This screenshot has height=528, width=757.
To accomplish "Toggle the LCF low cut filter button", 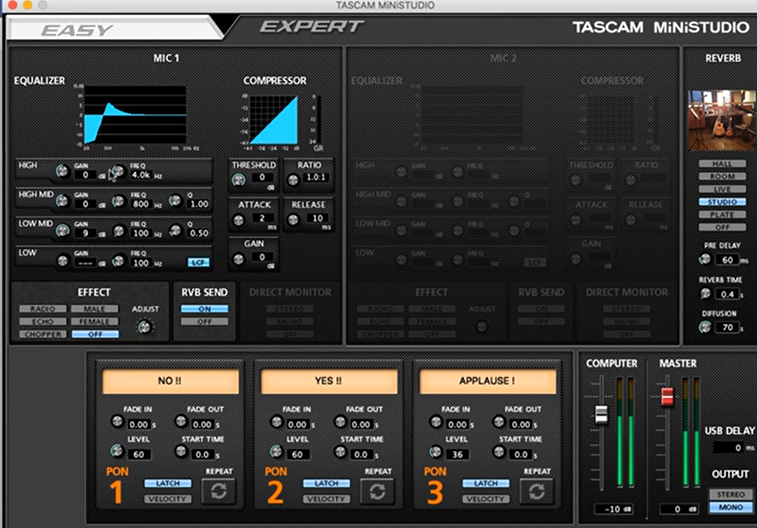I will point(198,262).
